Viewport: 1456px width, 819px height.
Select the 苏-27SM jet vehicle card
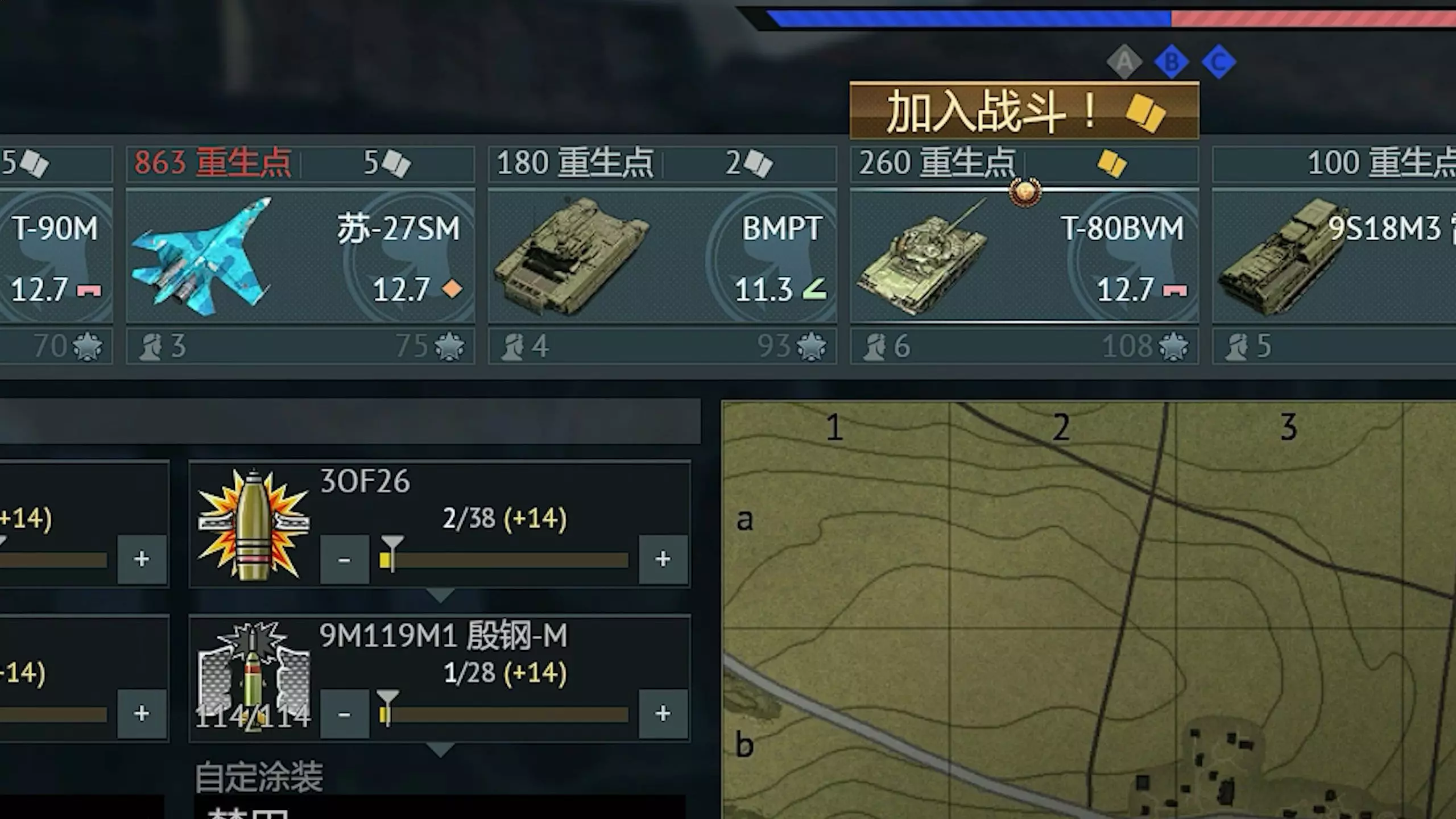(x=300, y=256)
